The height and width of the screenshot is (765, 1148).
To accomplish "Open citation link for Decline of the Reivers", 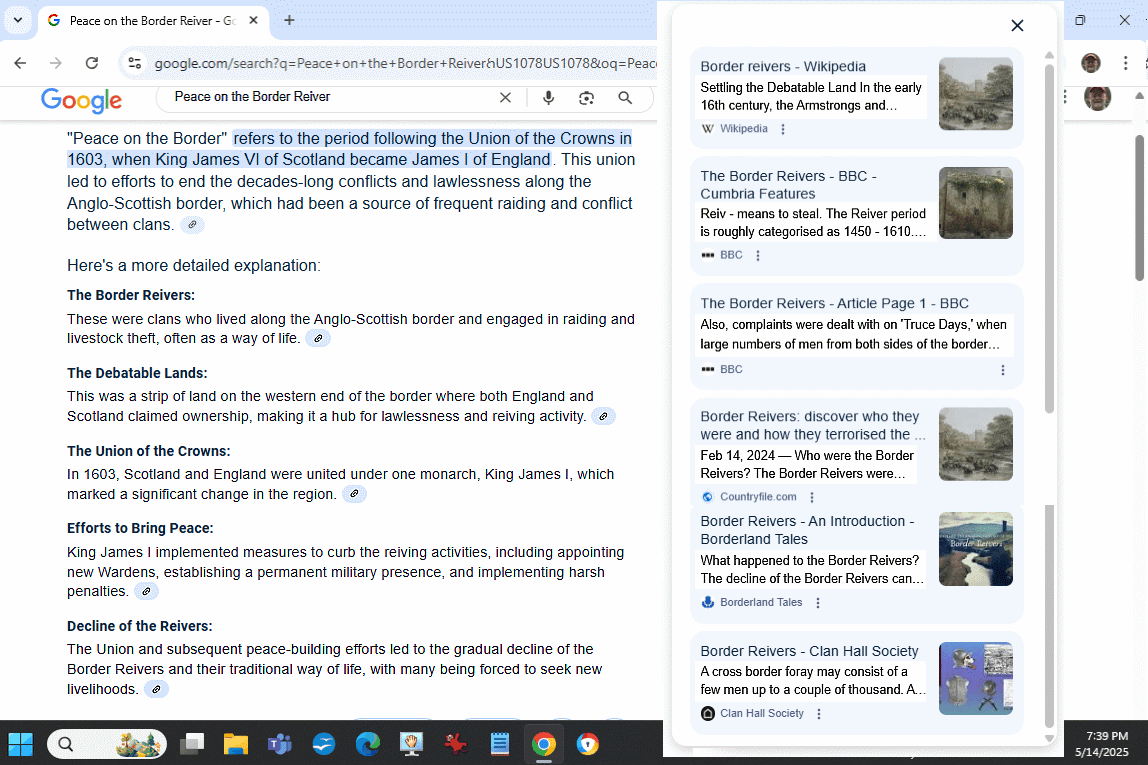I will coord(156,690).
